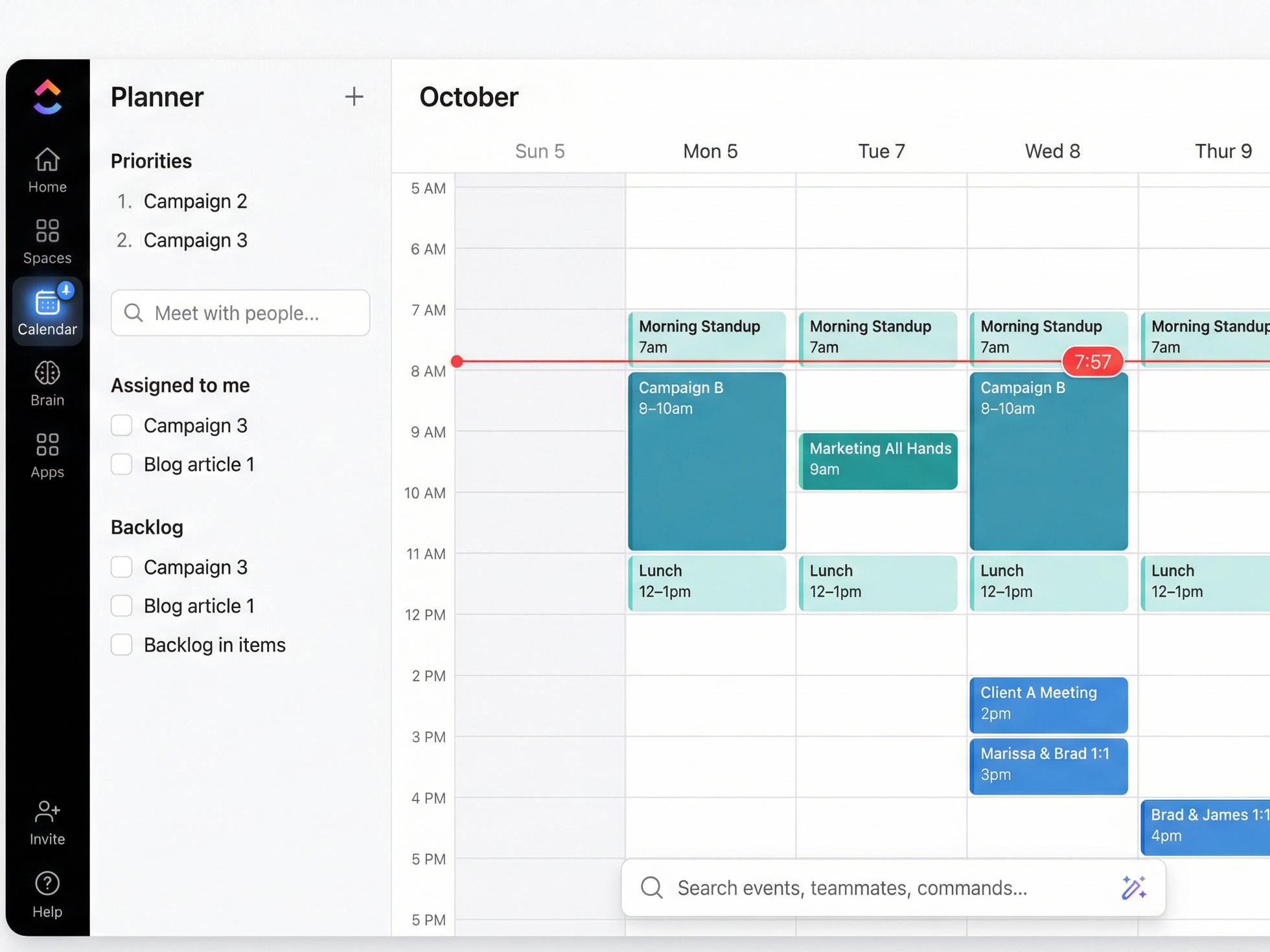Activate the AI wand in the search bar
The image size is (1270, 952).
point(1133,888)
